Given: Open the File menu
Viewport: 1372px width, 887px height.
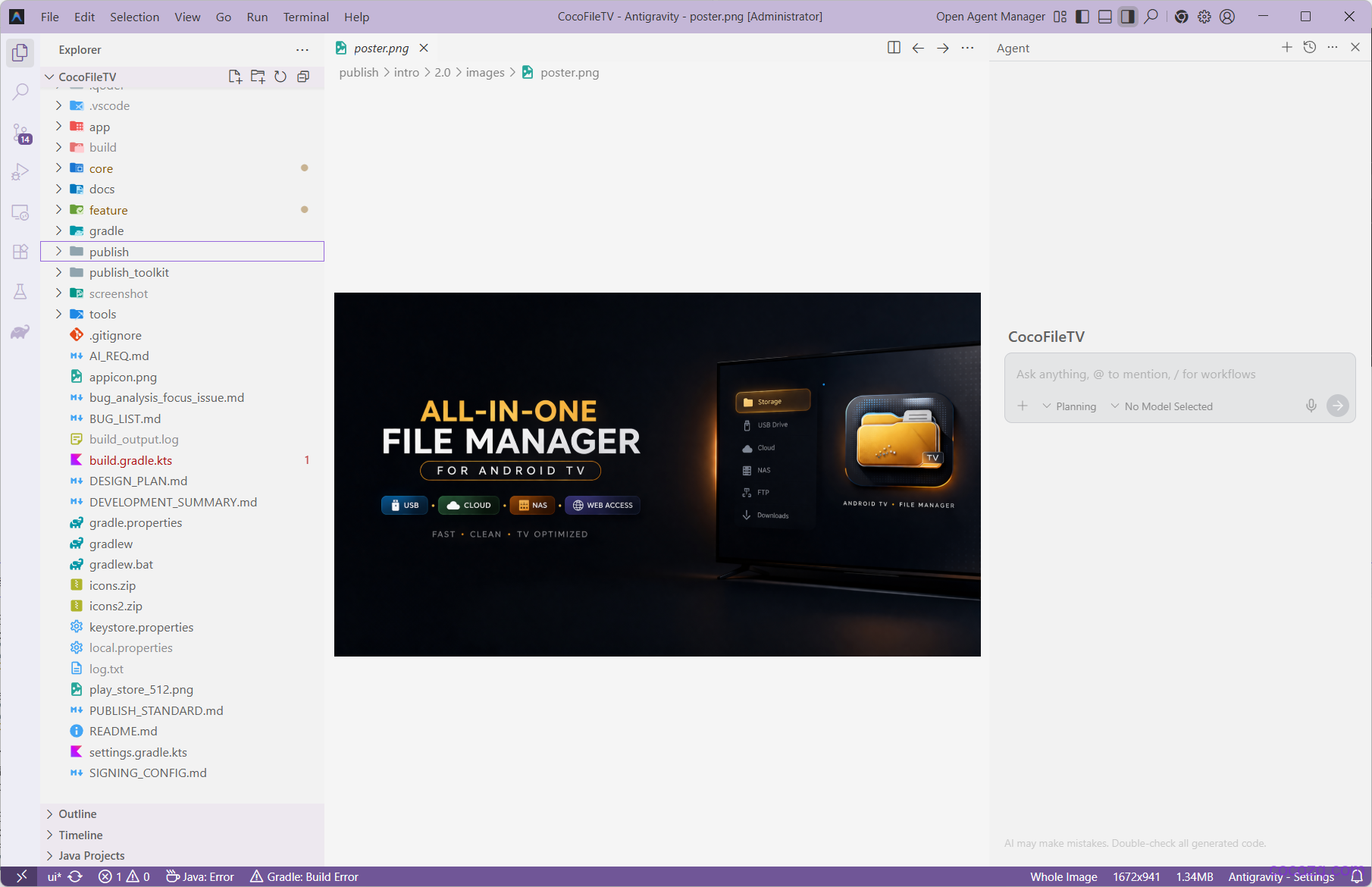Looking at the screenshot, I should coord(50,17).
